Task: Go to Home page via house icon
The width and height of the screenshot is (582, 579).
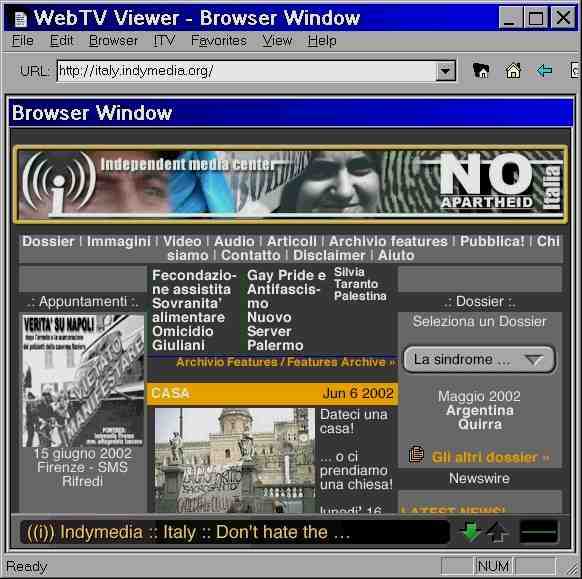Action: (513, 70)
